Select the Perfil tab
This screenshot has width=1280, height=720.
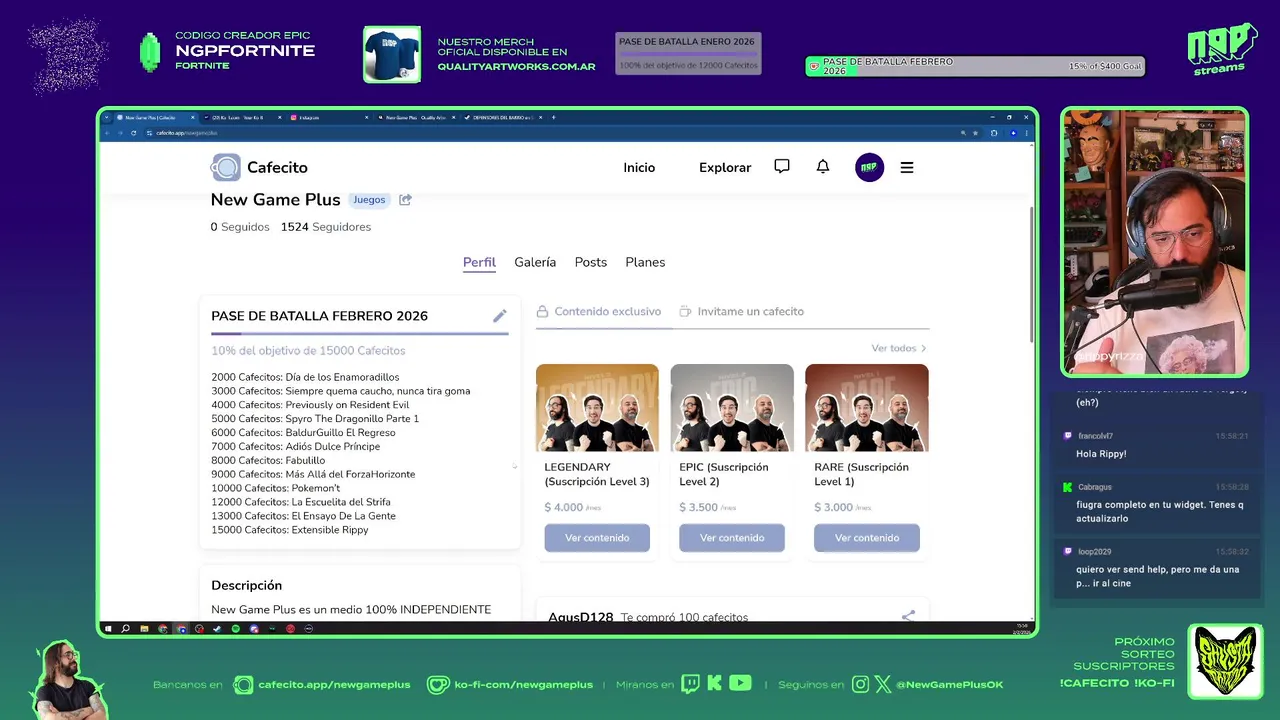479,262
